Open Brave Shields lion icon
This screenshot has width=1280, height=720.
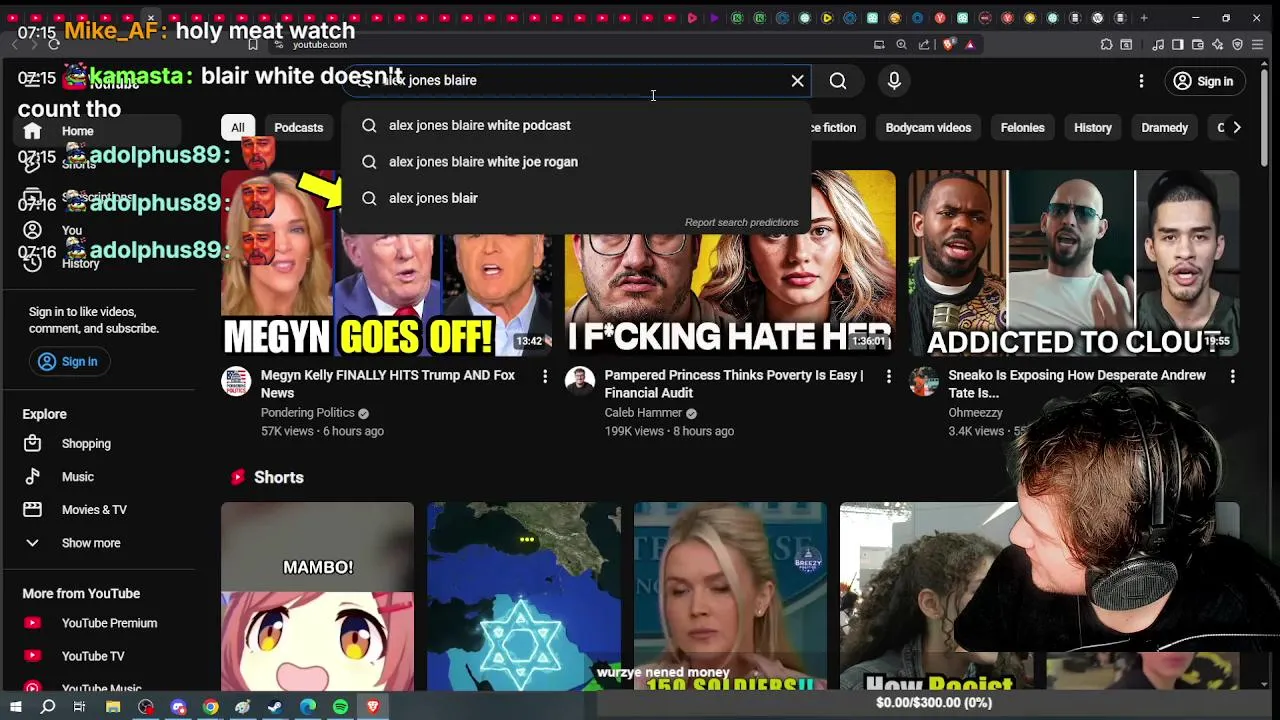[x=949, y=44]
